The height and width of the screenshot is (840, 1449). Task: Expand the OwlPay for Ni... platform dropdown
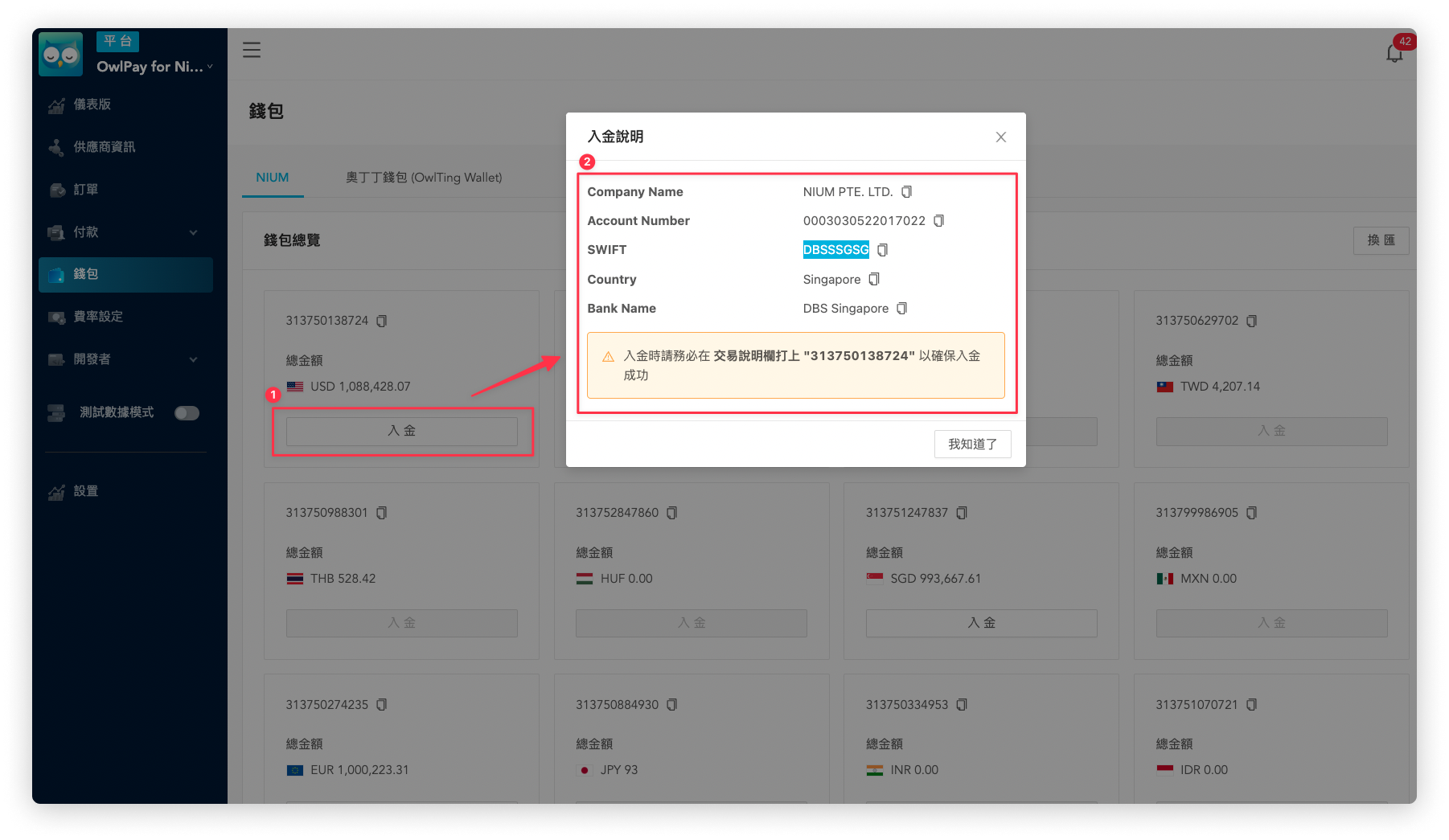pyautogui.click(x=155, y=67)
